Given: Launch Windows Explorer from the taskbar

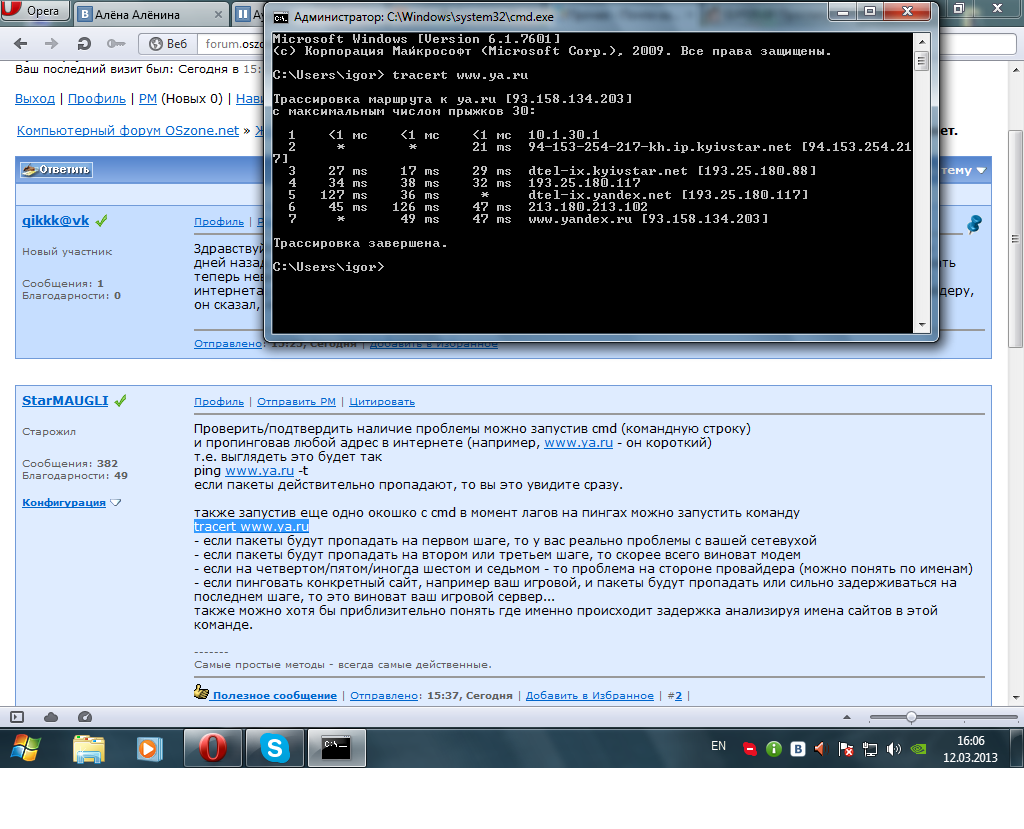Looking at the screenshot, I should pyautogui.click(x=89, y=747).
